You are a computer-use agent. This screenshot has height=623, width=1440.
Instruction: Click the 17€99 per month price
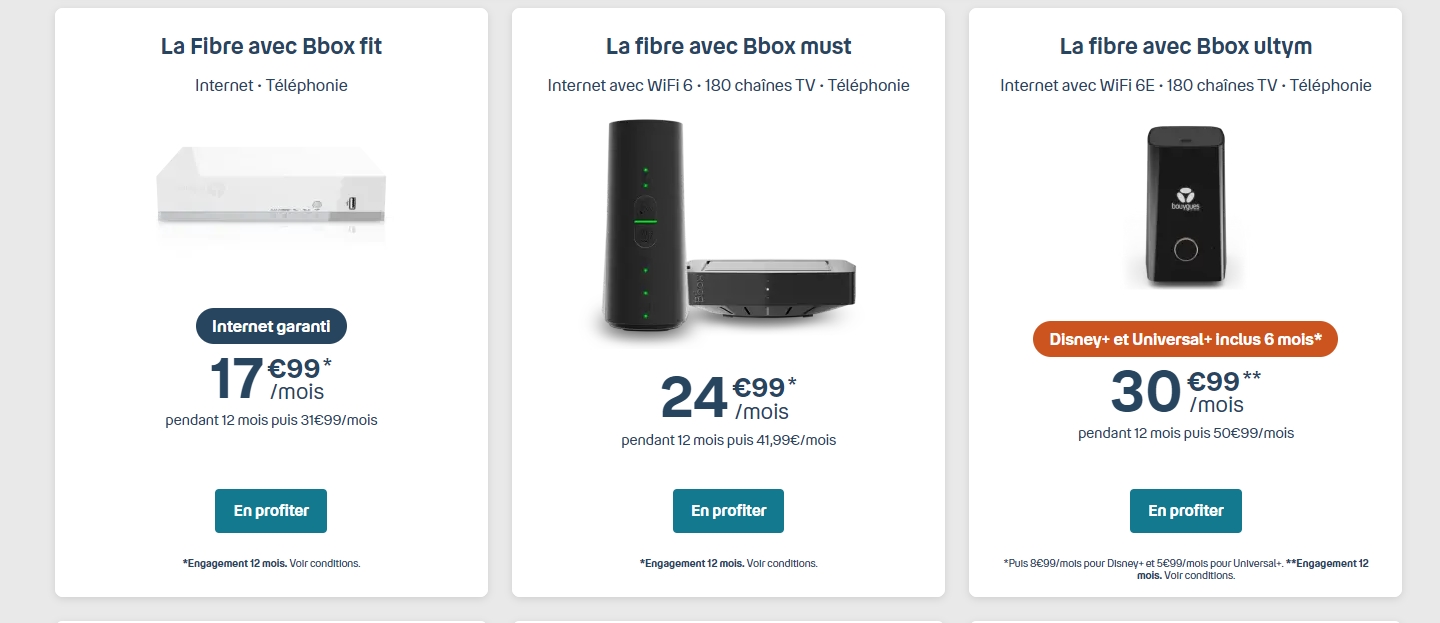271,378
